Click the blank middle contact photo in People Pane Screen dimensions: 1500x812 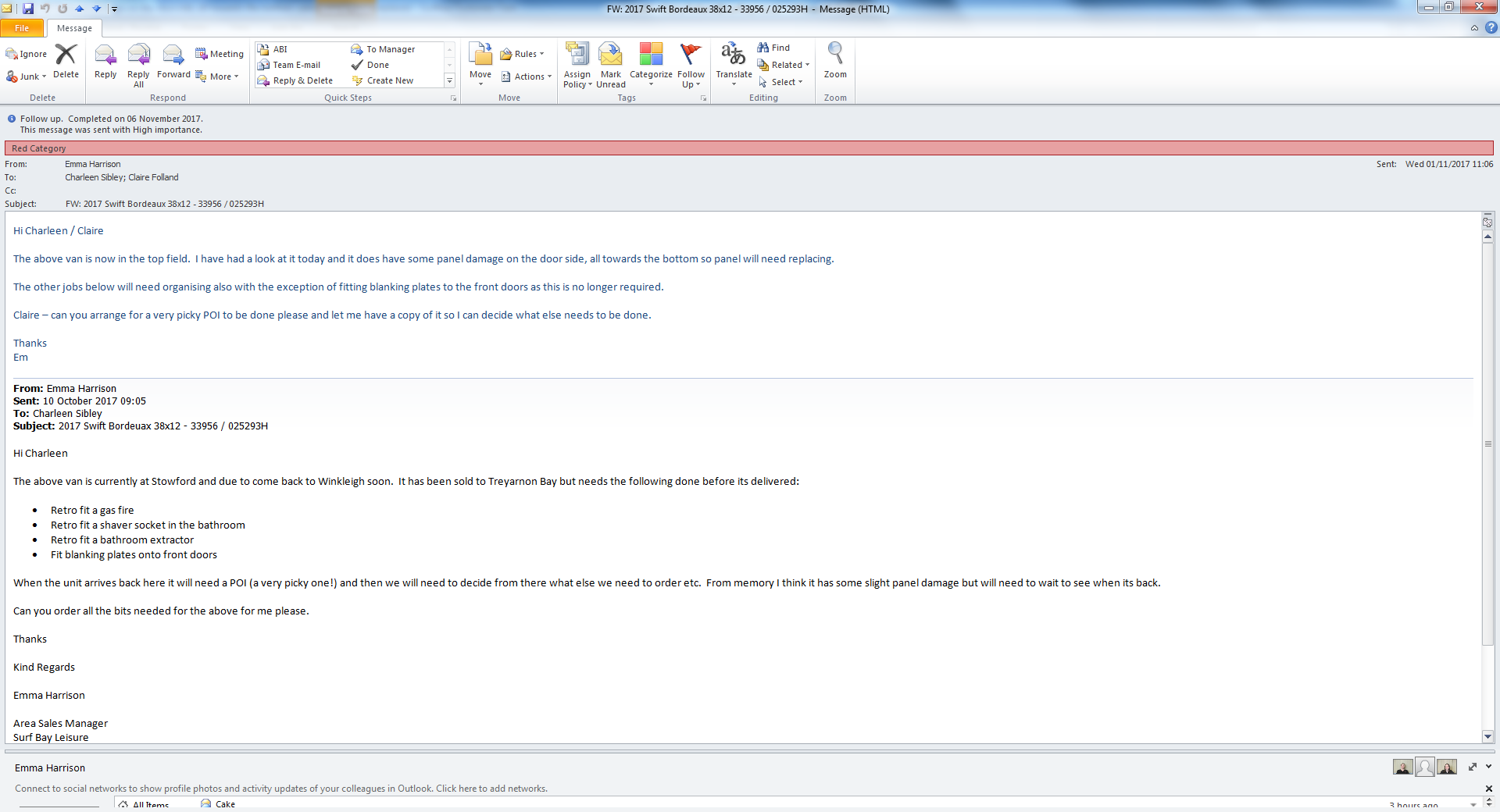point(1425,767)
